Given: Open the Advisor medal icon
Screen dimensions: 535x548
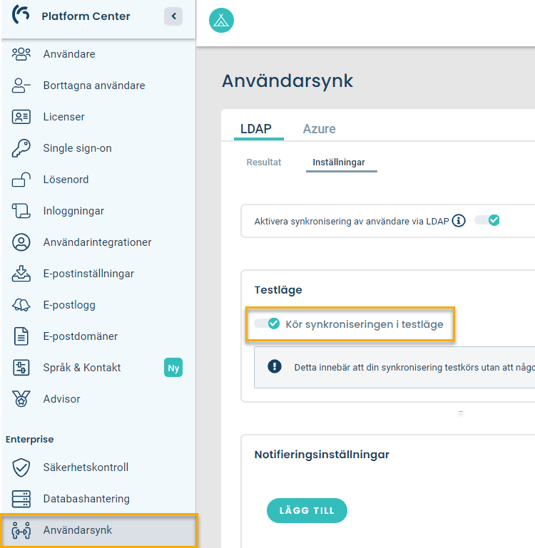Looking at the screenshot, I should [21, 399].
